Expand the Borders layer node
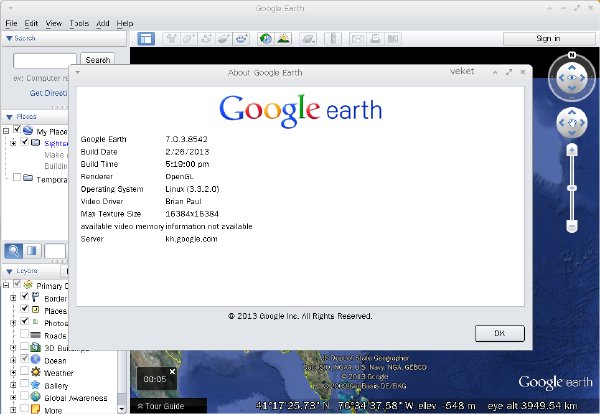The height and width of the screenshot is (414, 600). [x=13, y=298]
